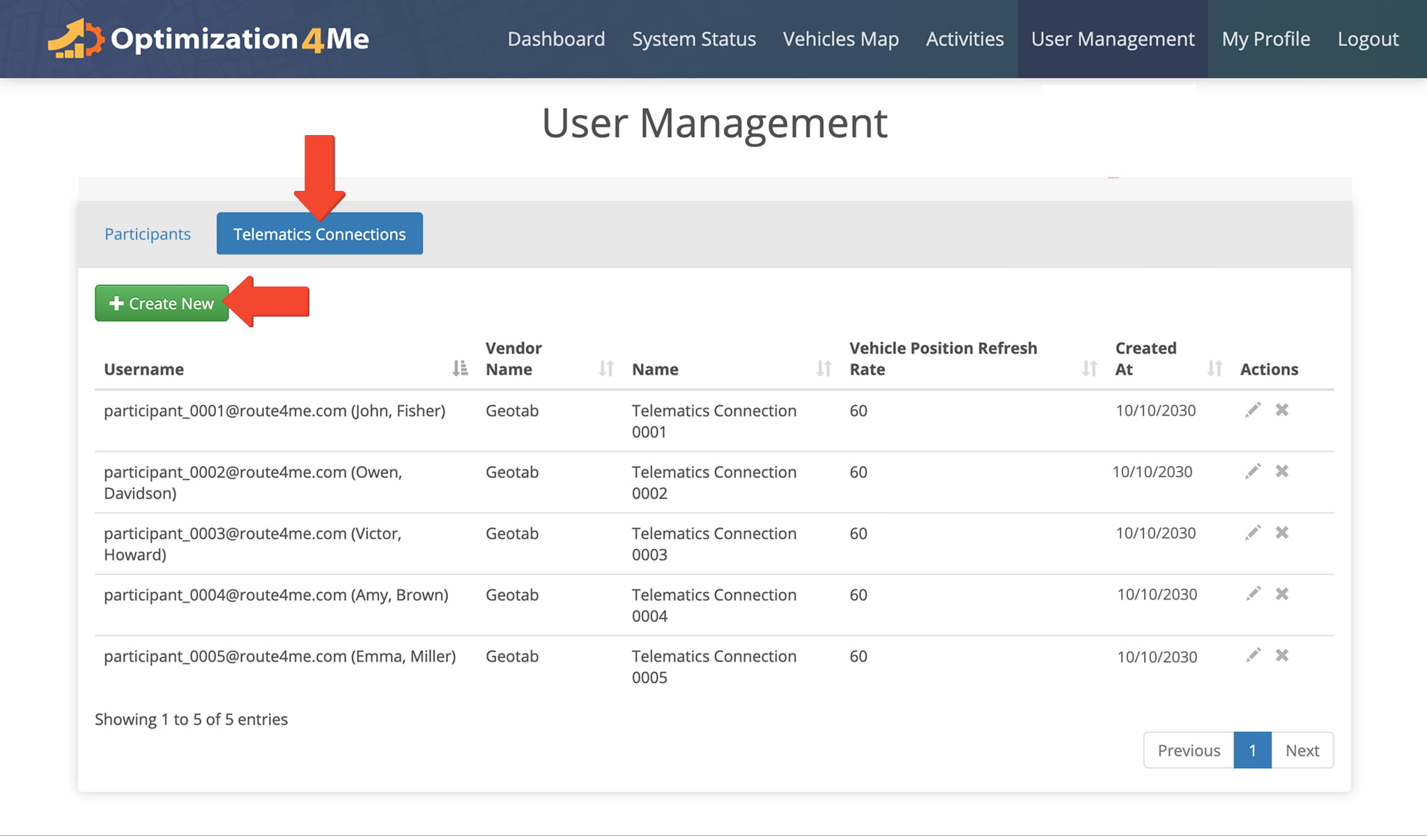
Task: Open the Dashboard menu item
Action: [556, 39]
